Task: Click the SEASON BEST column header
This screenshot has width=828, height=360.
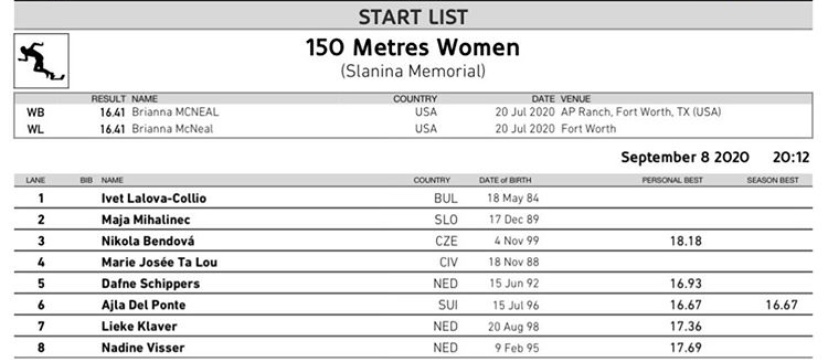Action: tap(773, 181)
